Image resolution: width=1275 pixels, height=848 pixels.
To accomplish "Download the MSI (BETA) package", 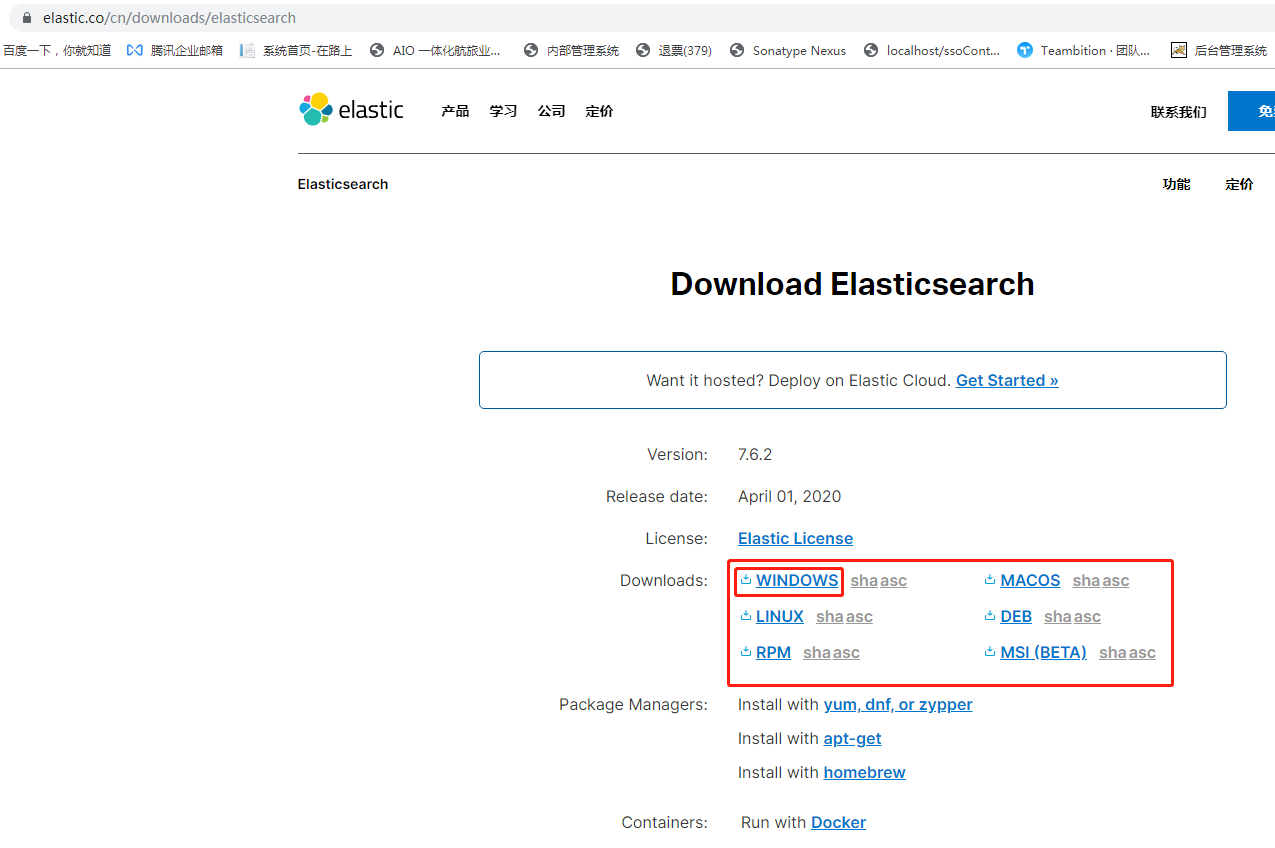I will pos(1043,652).
